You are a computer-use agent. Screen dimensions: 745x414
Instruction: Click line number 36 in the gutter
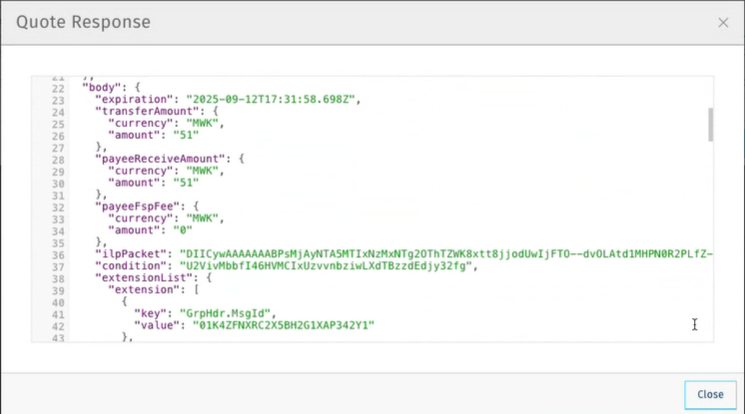(x=57, y=254)
